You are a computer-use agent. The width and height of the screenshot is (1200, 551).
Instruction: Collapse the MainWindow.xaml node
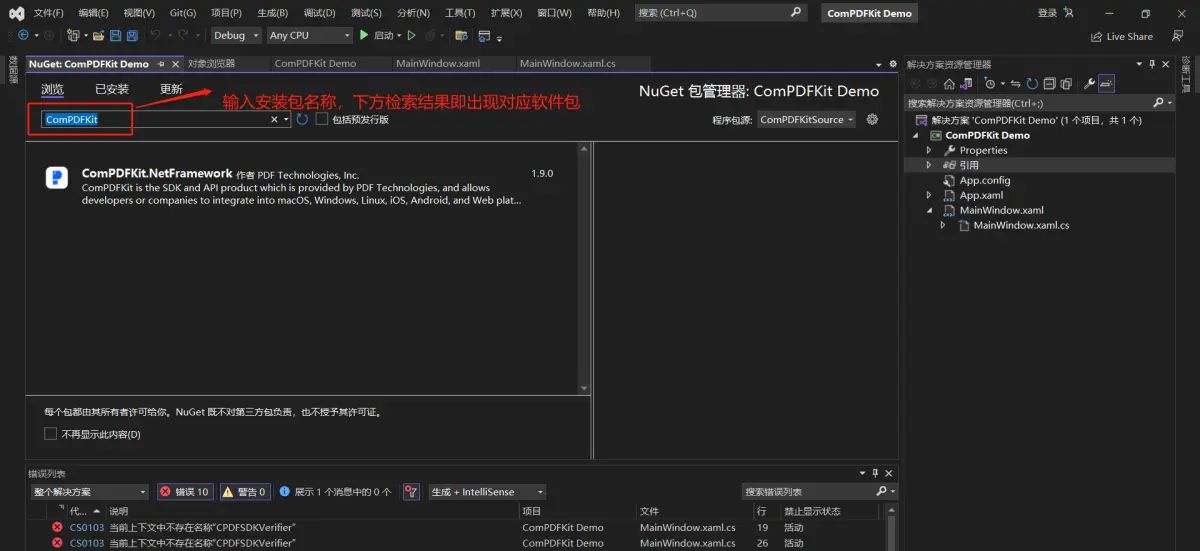(x=929, y=210)
